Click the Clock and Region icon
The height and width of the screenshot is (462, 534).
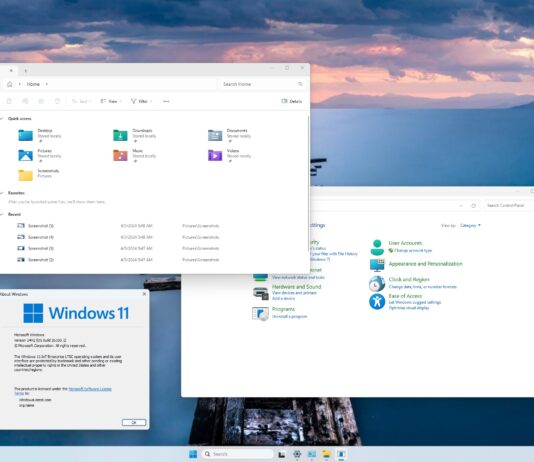coord(377,283)
